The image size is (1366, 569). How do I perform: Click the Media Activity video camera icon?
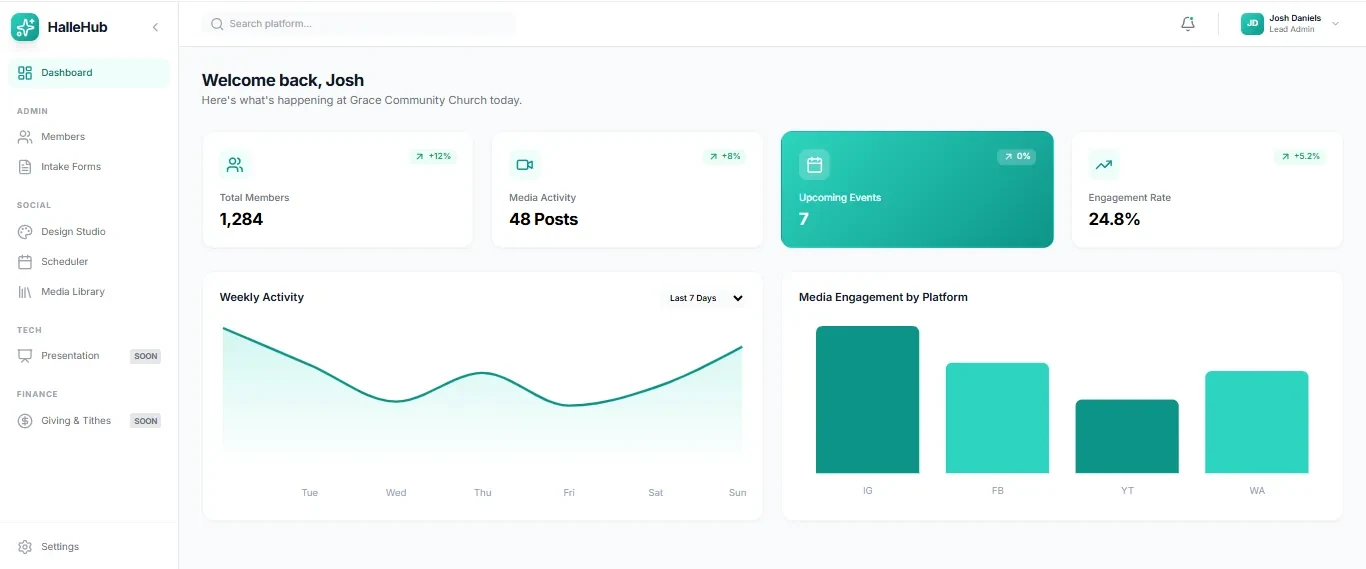[x=524, y=165]
